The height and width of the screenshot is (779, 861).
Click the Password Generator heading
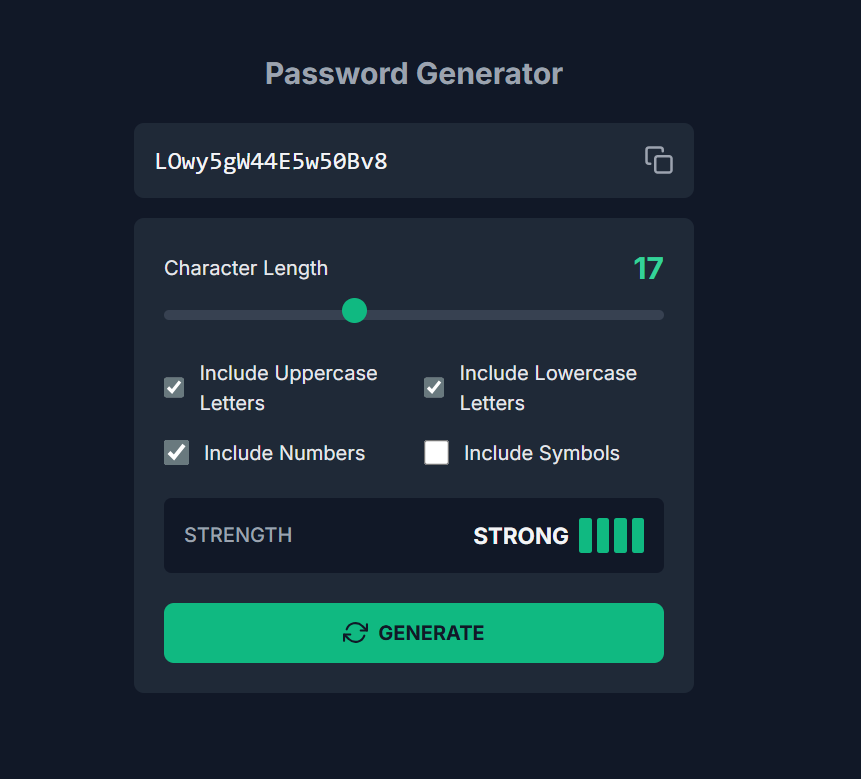click(414, 74)
